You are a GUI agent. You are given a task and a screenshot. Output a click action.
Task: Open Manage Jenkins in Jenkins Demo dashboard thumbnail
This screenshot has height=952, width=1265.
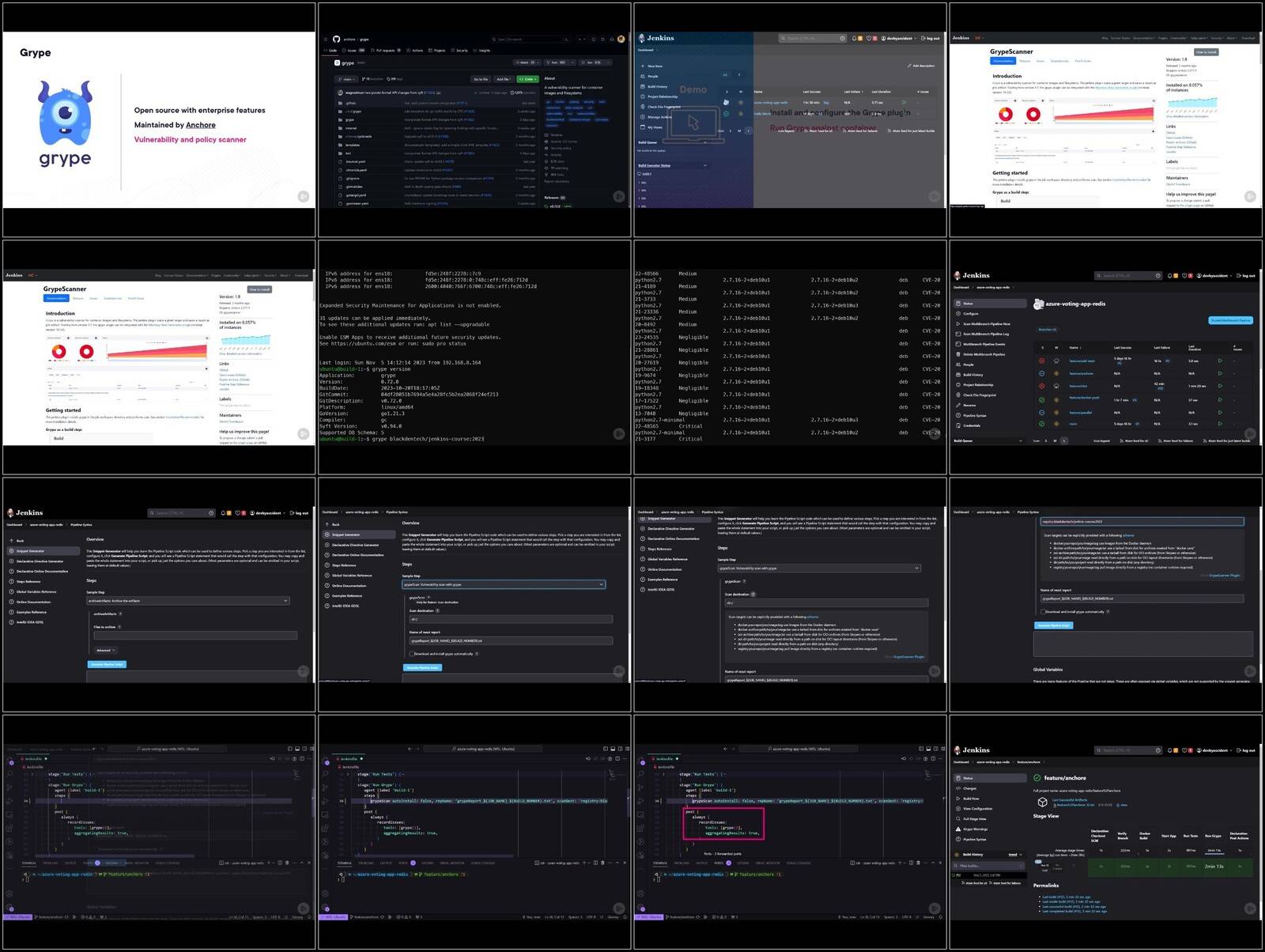click(x=656, y=117)
